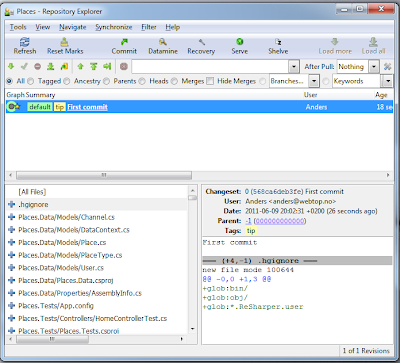This screenshot has width=400, height=363.
Task: Select the Tagged filter radio button
Action: tap(31, 81)
